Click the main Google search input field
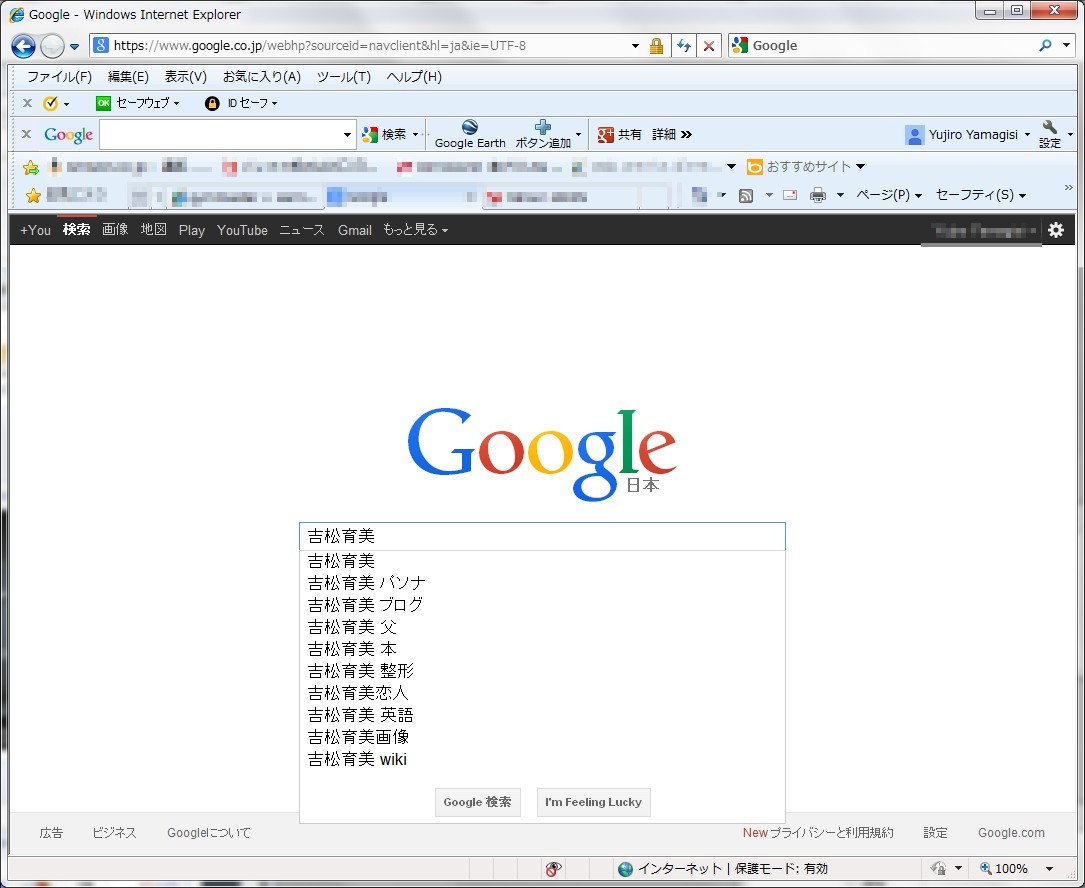The height and width of the screenshot is (888, 1085). 542,536
